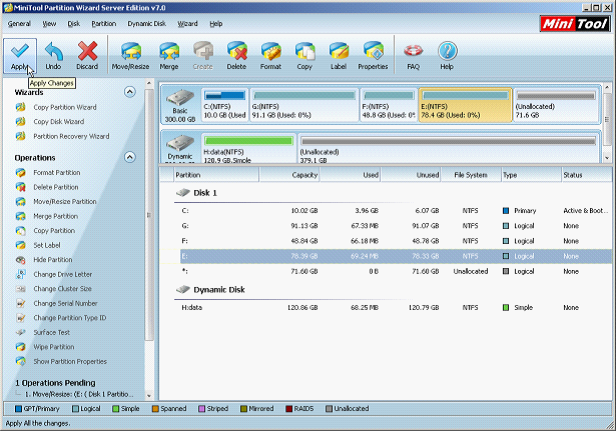Open the Wizard menu
Viewport: 616px width, 431px height.
coord(187,24)
